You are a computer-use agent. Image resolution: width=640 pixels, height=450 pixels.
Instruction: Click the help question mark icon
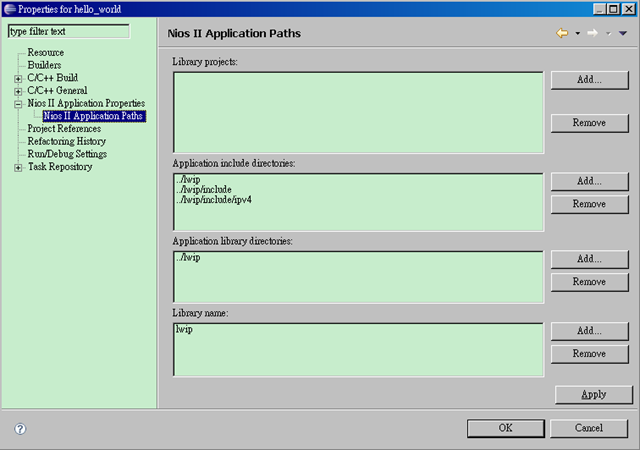click(20, 429)
